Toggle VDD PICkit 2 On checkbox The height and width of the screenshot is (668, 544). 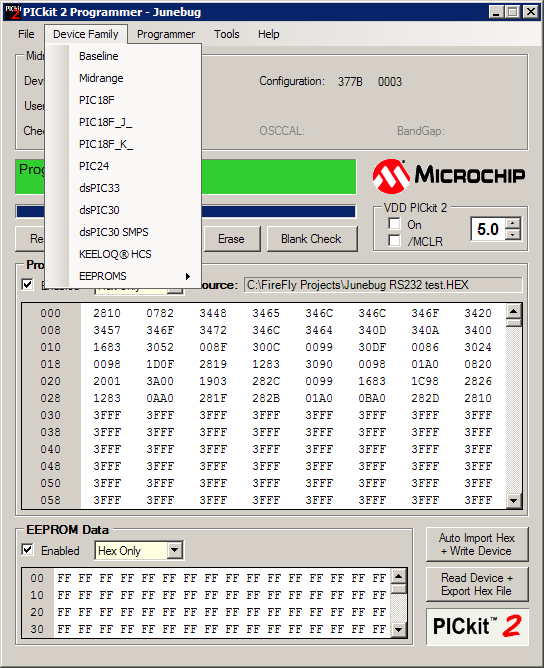click(x=394, y=224)
